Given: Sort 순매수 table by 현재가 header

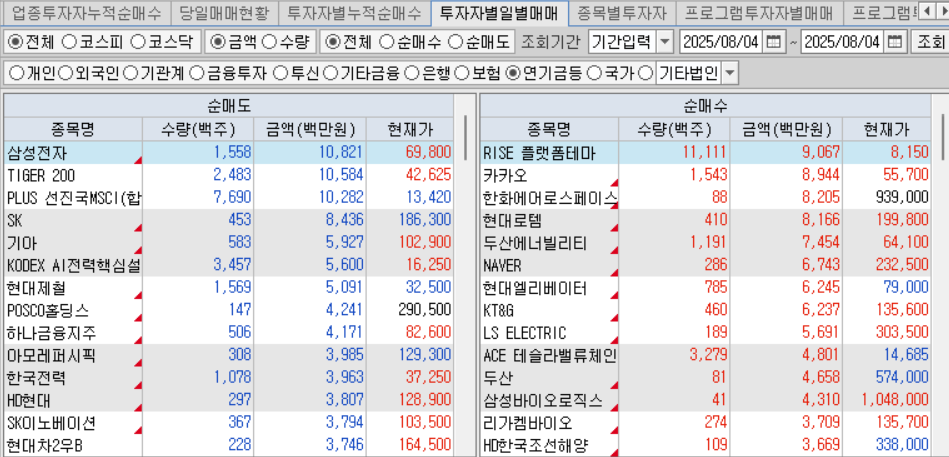Looking at the screenshot, I should click(x=889, y=129).
